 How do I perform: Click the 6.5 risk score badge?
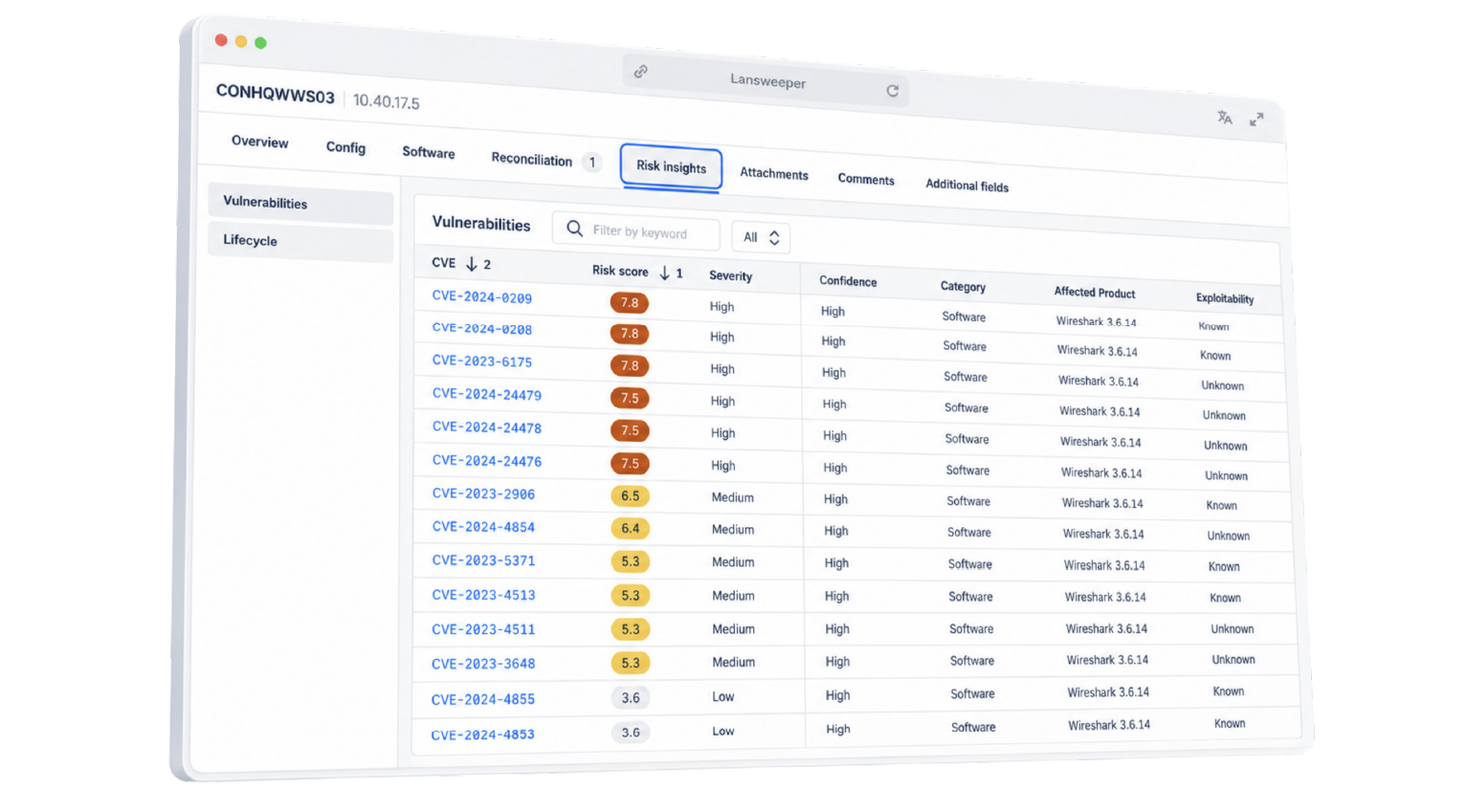[630, 496]
